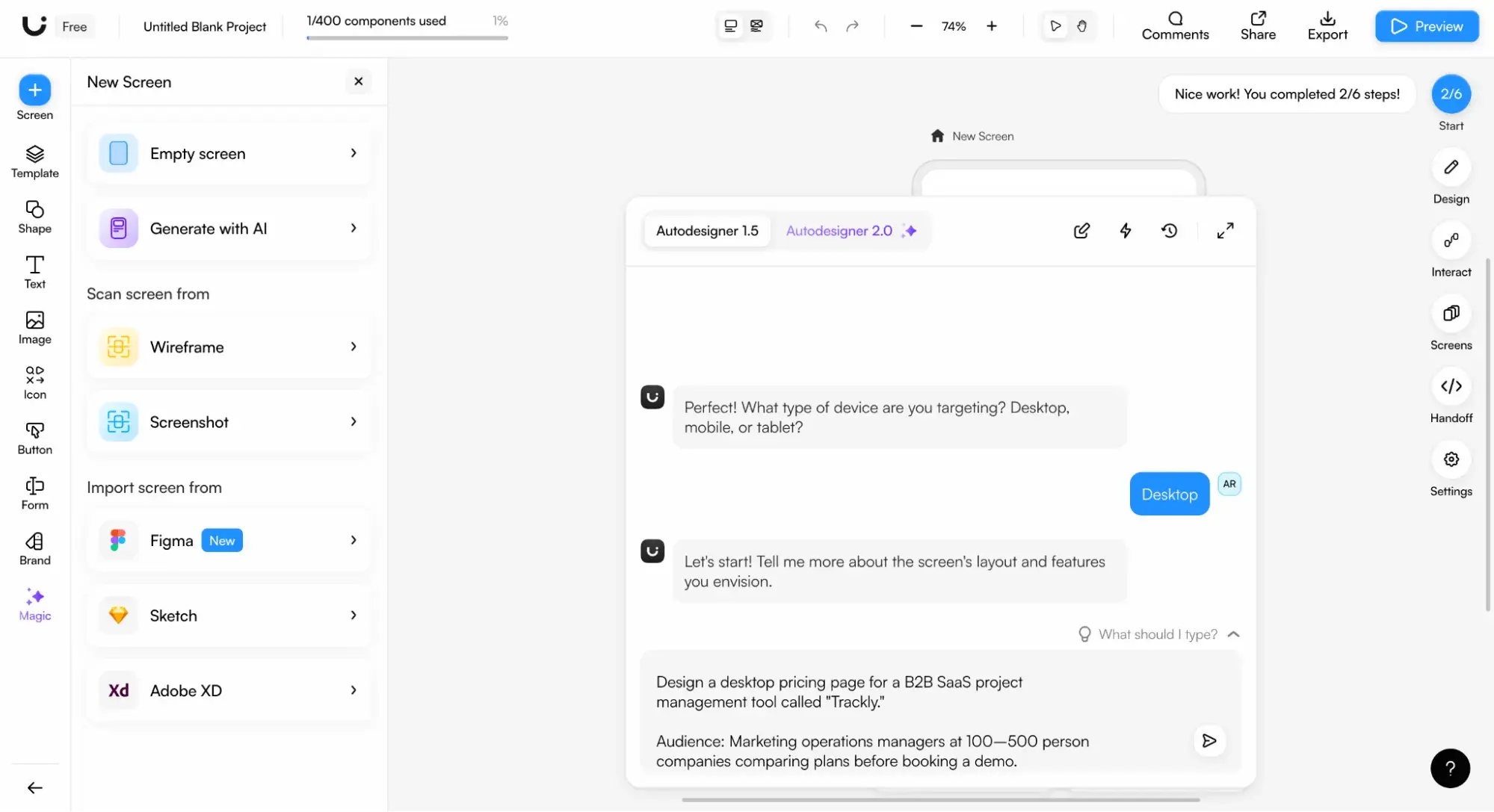Click the redo arrow
This screenshot has width=1494, height=812.
852,26
